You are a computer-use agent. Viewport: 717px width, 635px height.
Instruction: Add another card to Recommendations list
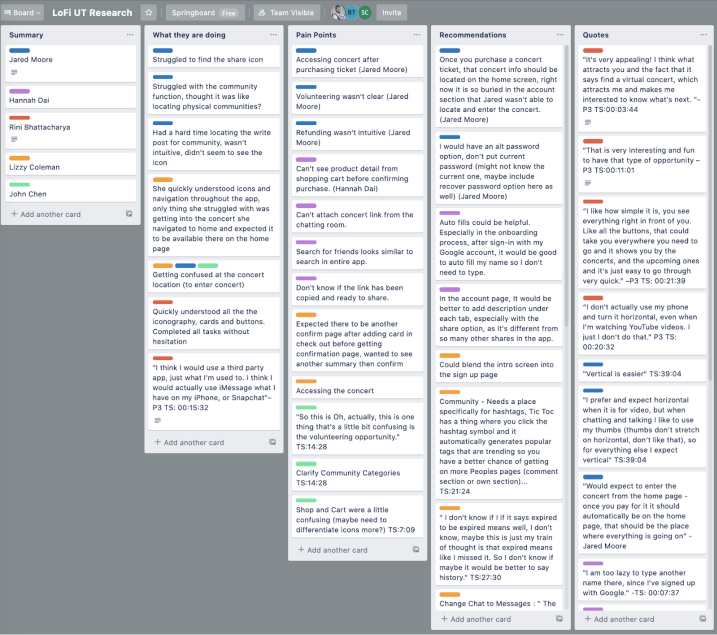[476, 619]
